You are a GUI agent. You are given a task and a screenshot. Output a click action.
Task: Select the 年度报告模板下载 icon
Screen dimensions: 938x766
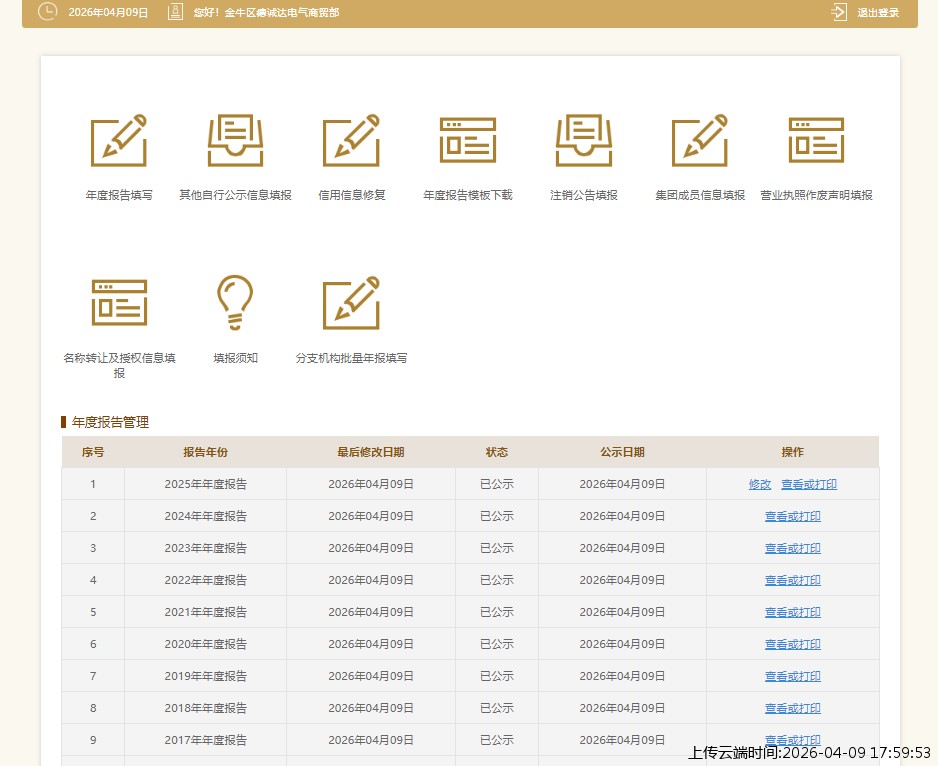pyautogui.click(x=467, y=140)
